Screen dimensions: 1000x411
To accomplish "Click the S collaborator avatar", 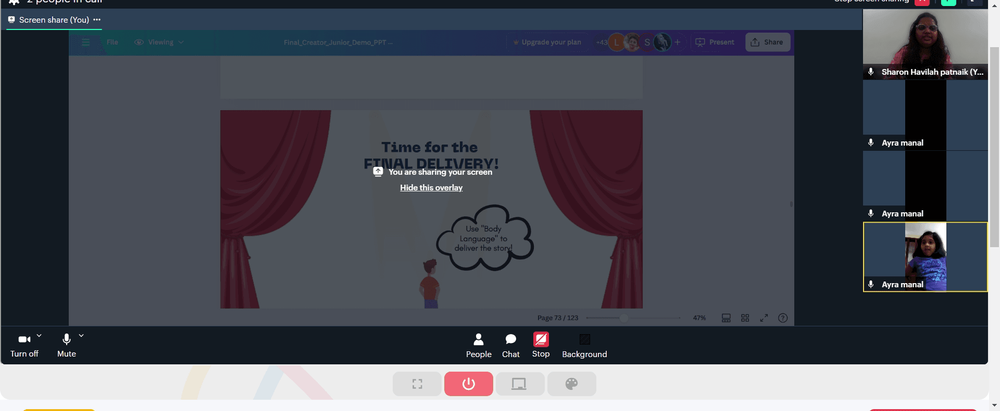I will (x=647, y=42).
